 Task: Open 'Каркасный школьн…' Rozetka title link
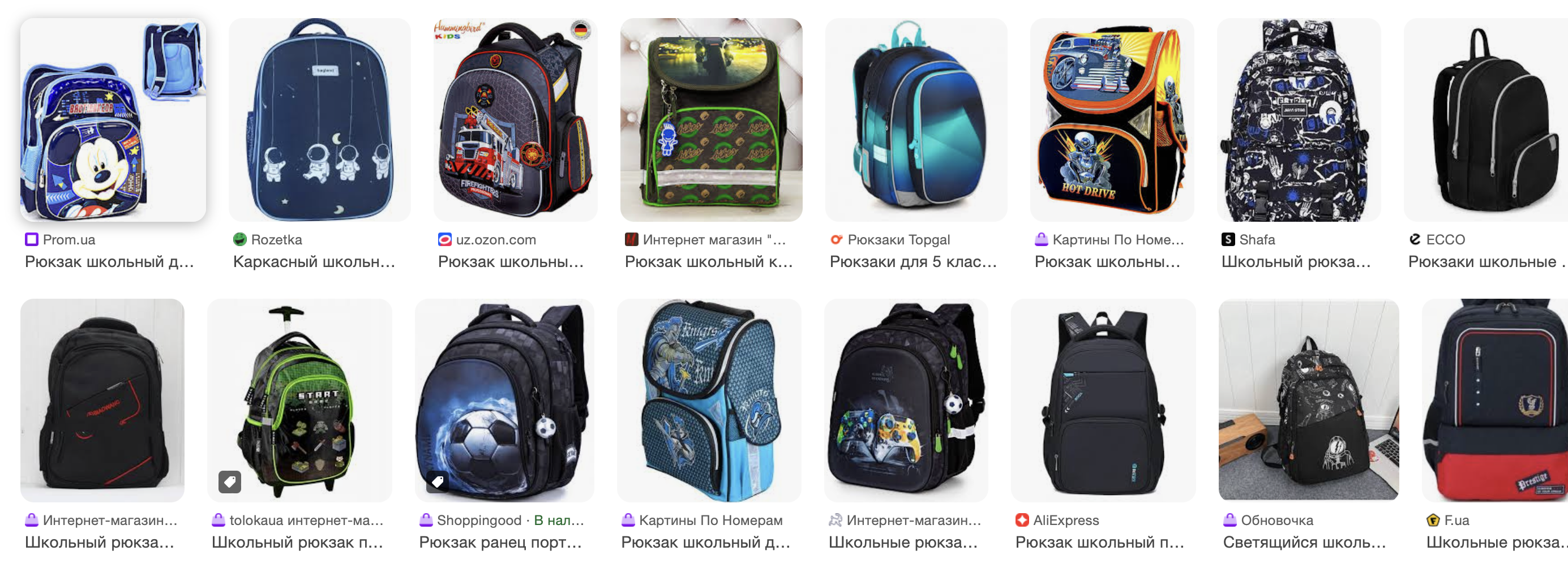[314, 261]
